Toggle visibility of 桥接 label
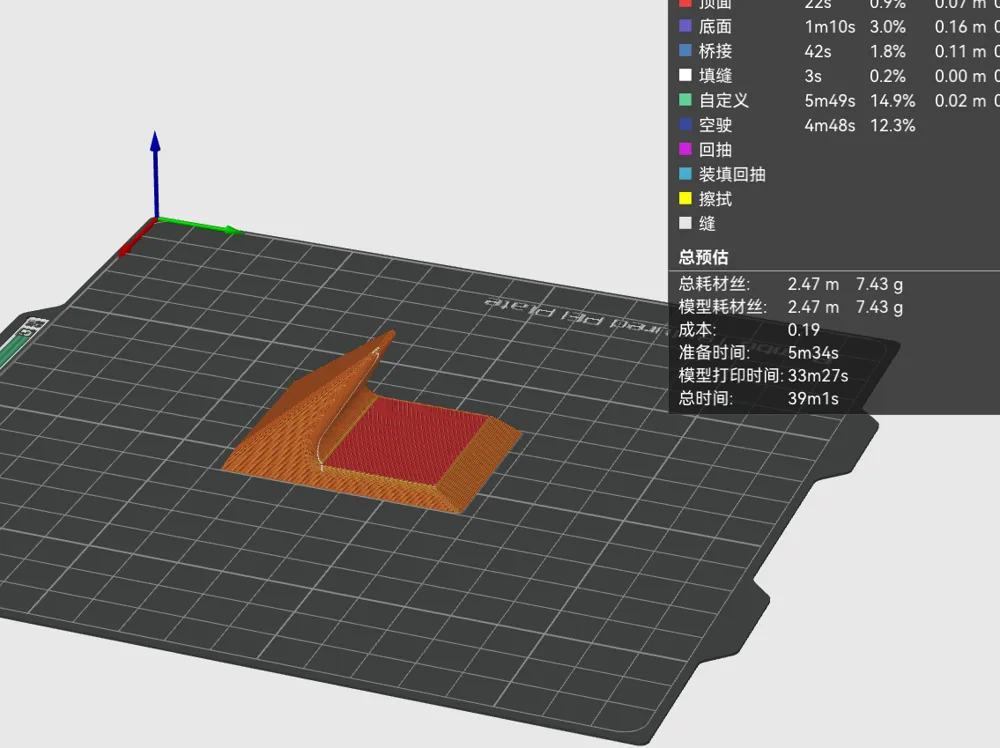Viewport: 1000px width, 748px height. (x=715, y=51)
